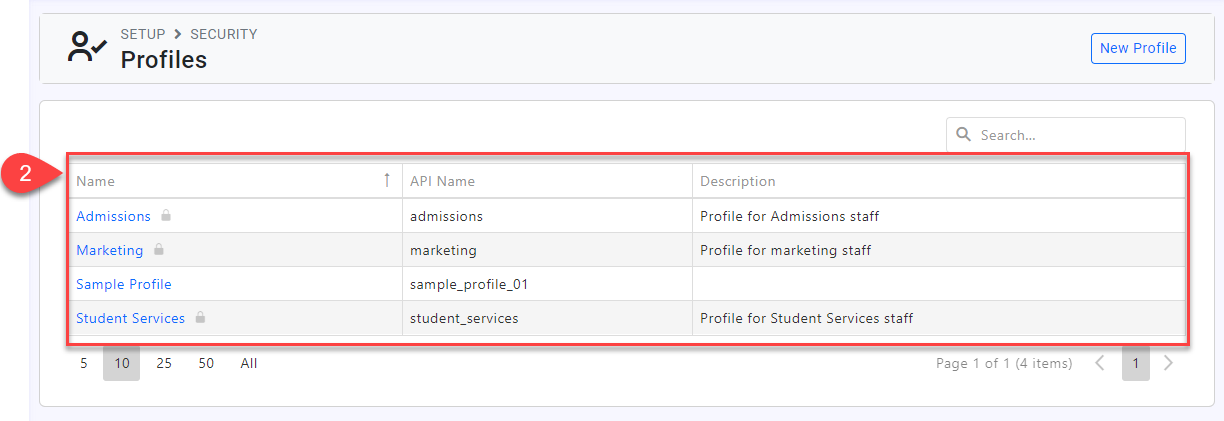The width and height of the screenshot is (1224, 421).
Task: Click the New Profile button
Action: coord(1137,48)
